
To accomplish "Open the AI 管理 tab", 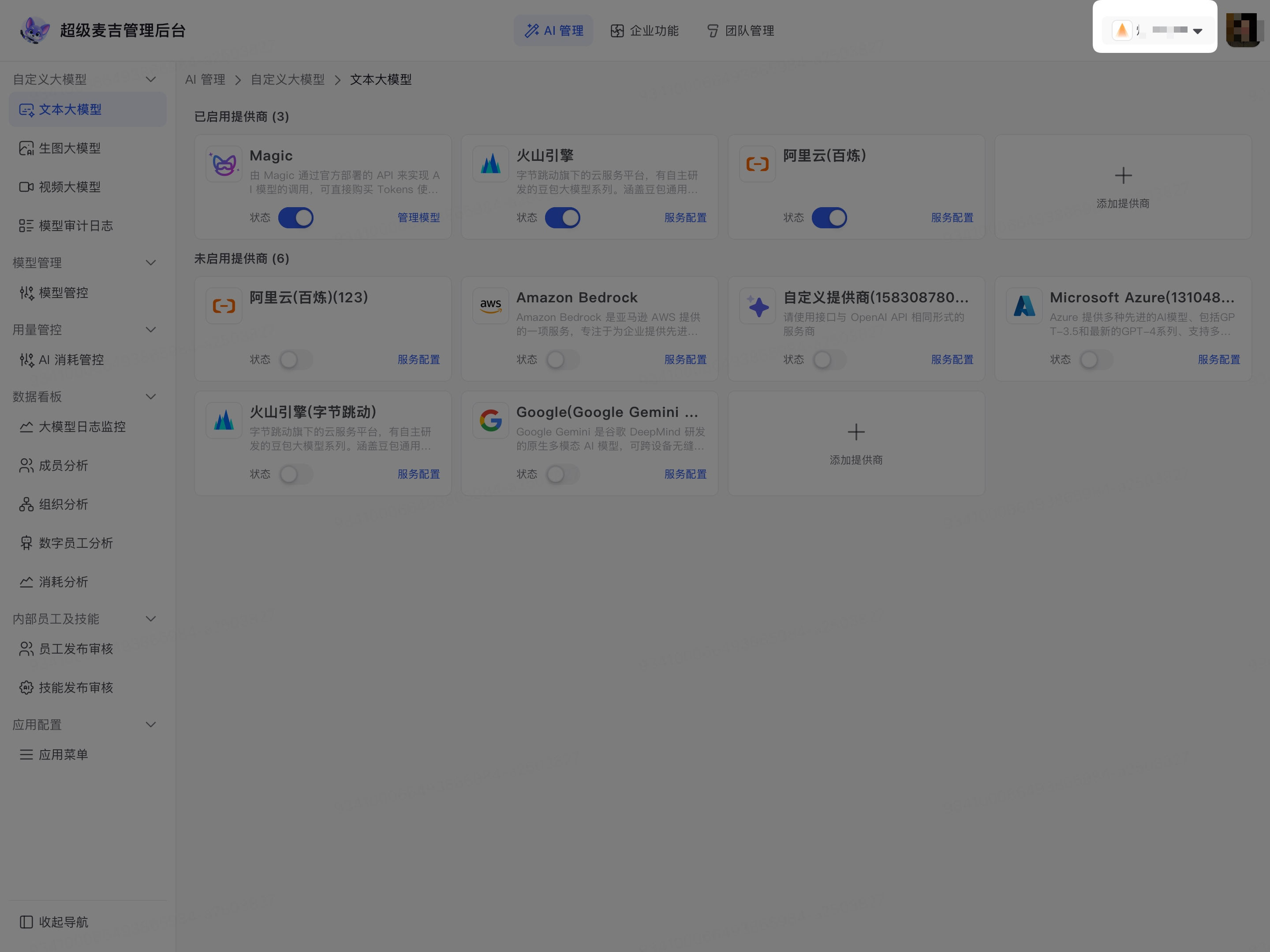I will pos(553,30).
